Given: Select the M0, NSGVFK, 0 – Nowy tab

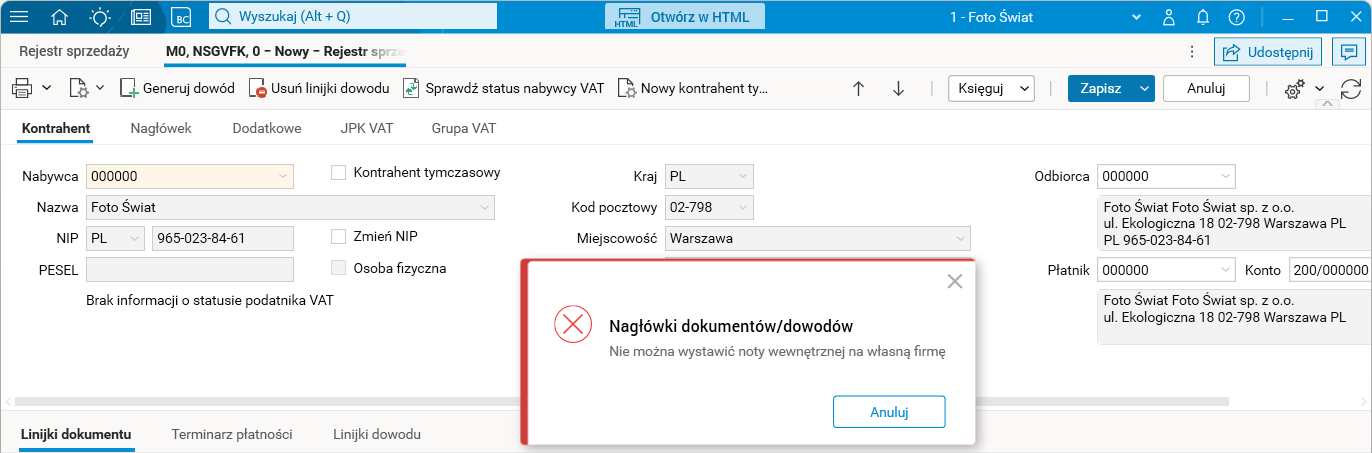Looking at the screenshot, I should tap(284, 50).
